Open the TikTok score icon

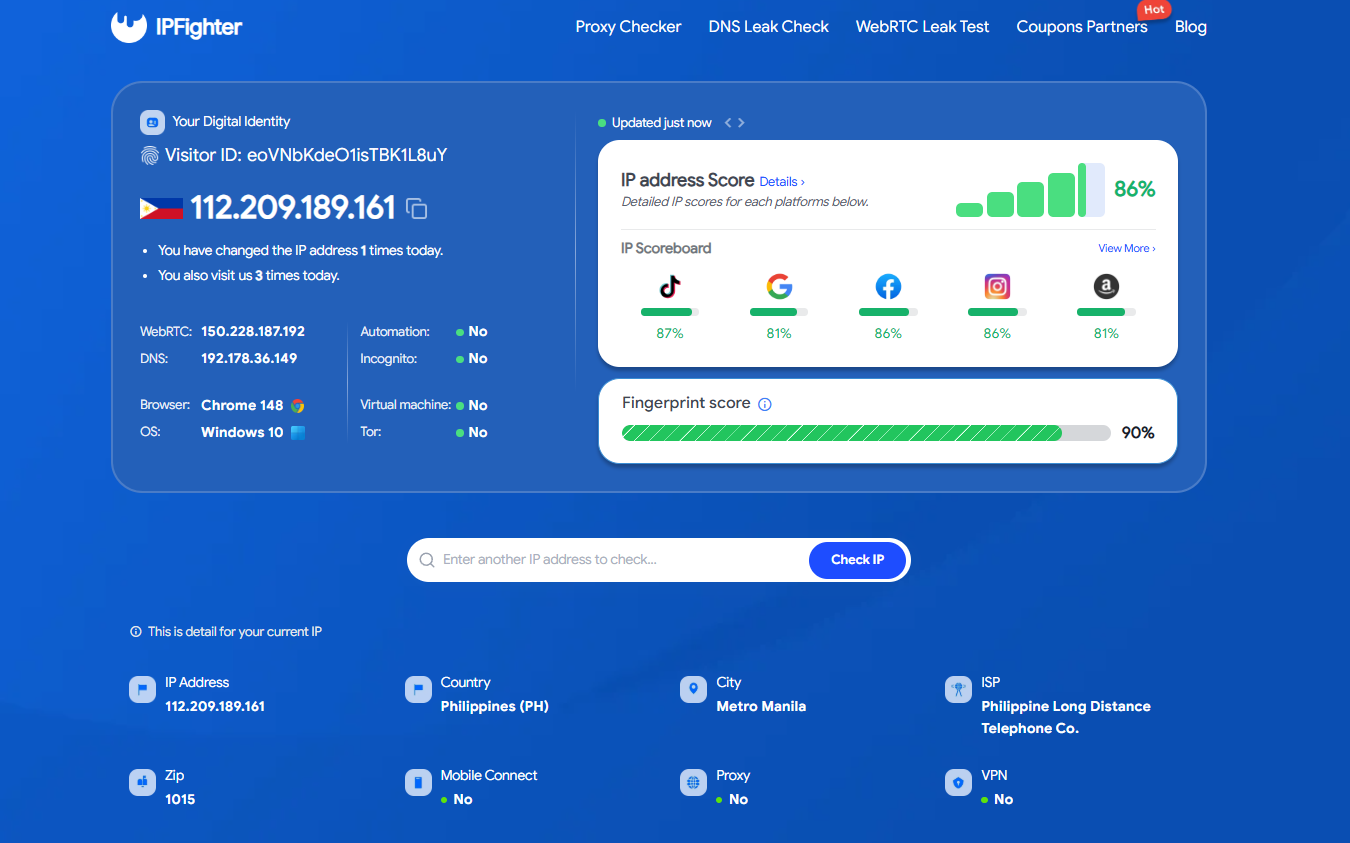tap(670, 287)
